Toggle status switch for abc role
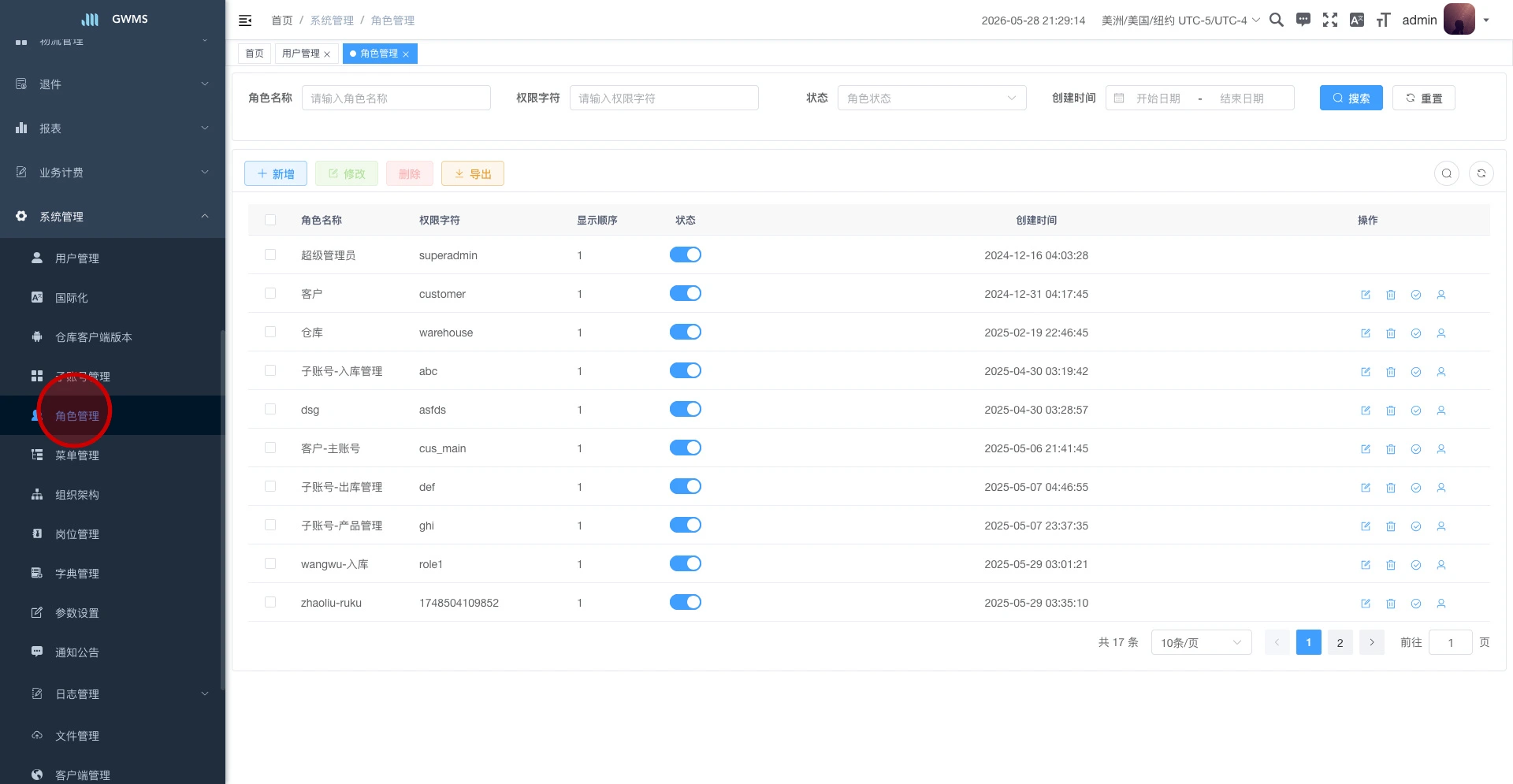 (686, 370)
